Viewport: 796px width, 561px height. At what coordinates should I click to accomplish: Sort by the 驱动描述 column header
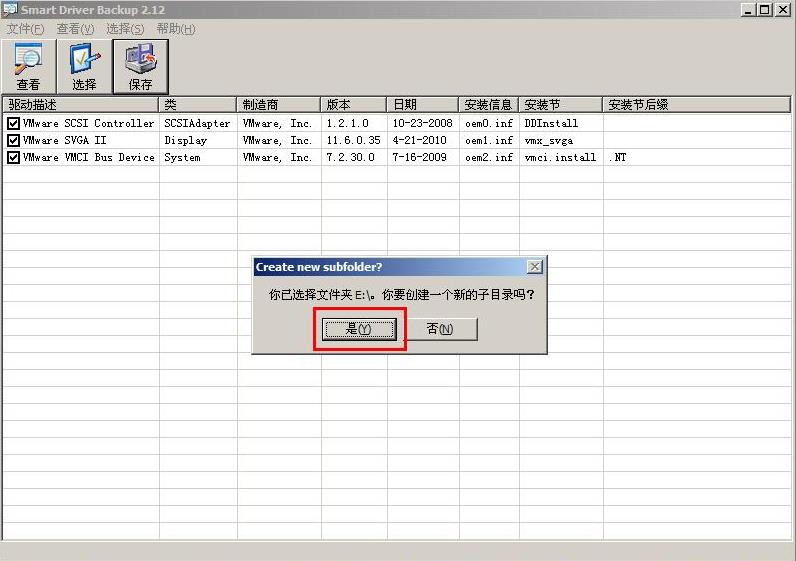coord(81,105)
